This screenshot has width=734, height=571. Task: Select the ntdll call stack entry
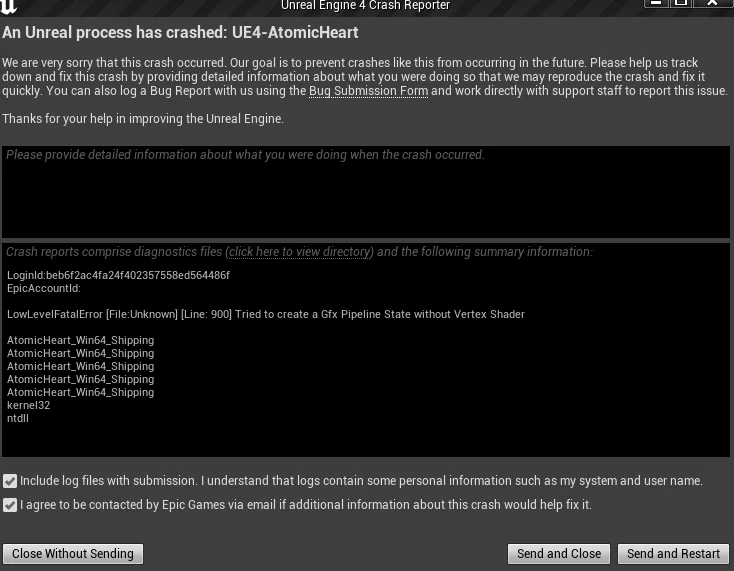[x=18, y=418]
